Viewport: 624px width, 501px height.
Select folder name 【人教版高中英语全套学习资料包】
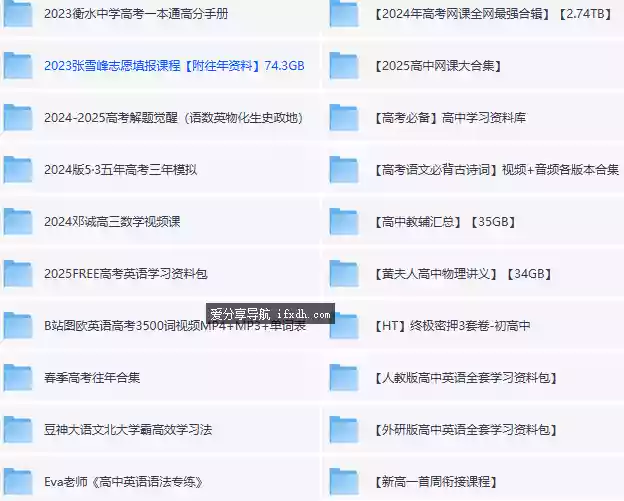point(466,377)
